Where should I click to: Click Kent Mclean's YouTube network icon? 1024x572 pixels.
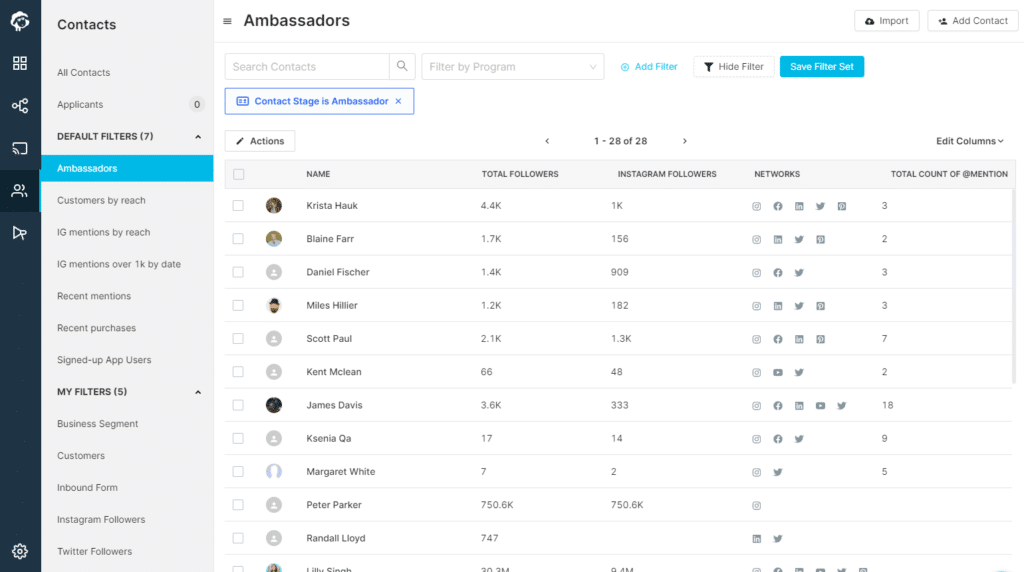[x=778, y=372]
